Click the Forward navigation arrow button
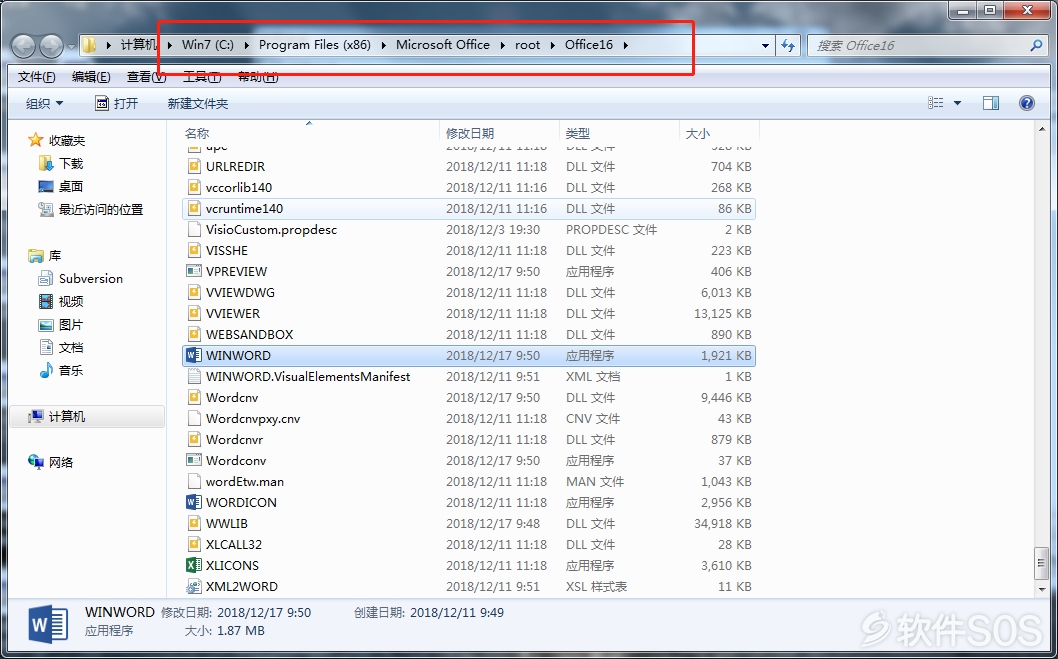 (51, 46)
